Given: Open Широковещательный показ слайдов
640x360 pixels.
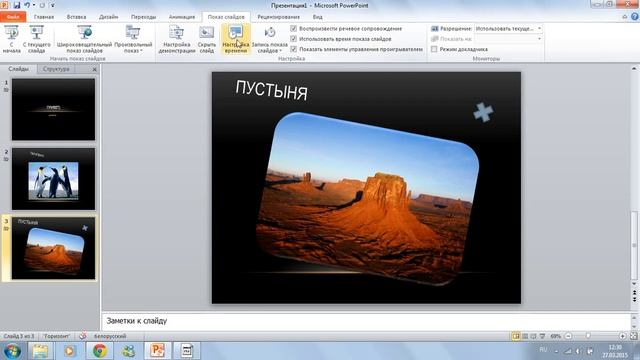Looking at the screenshot, I should click(84, 39).
